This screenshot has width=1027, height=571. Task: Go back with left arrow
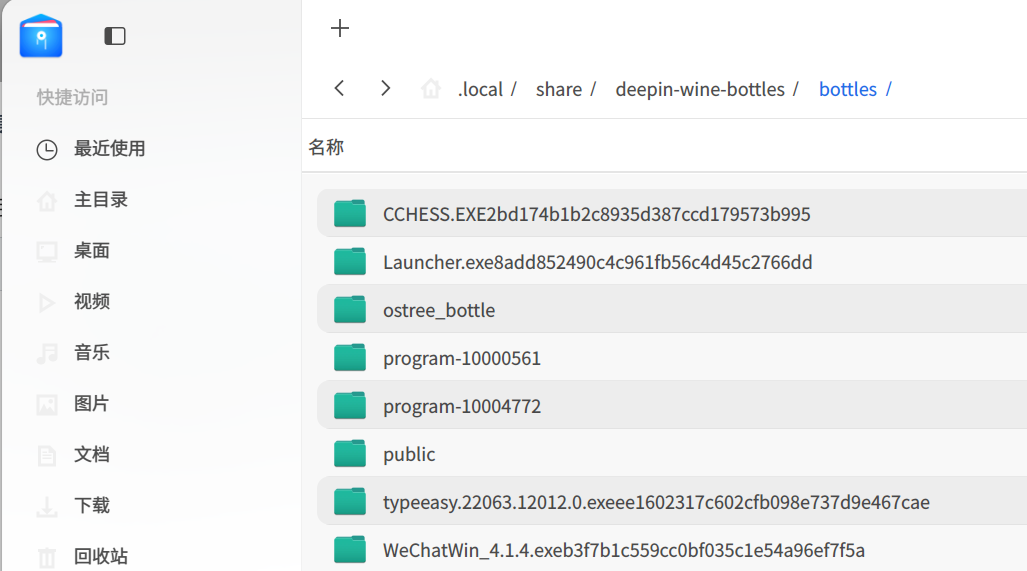click(x=340, y=89)
